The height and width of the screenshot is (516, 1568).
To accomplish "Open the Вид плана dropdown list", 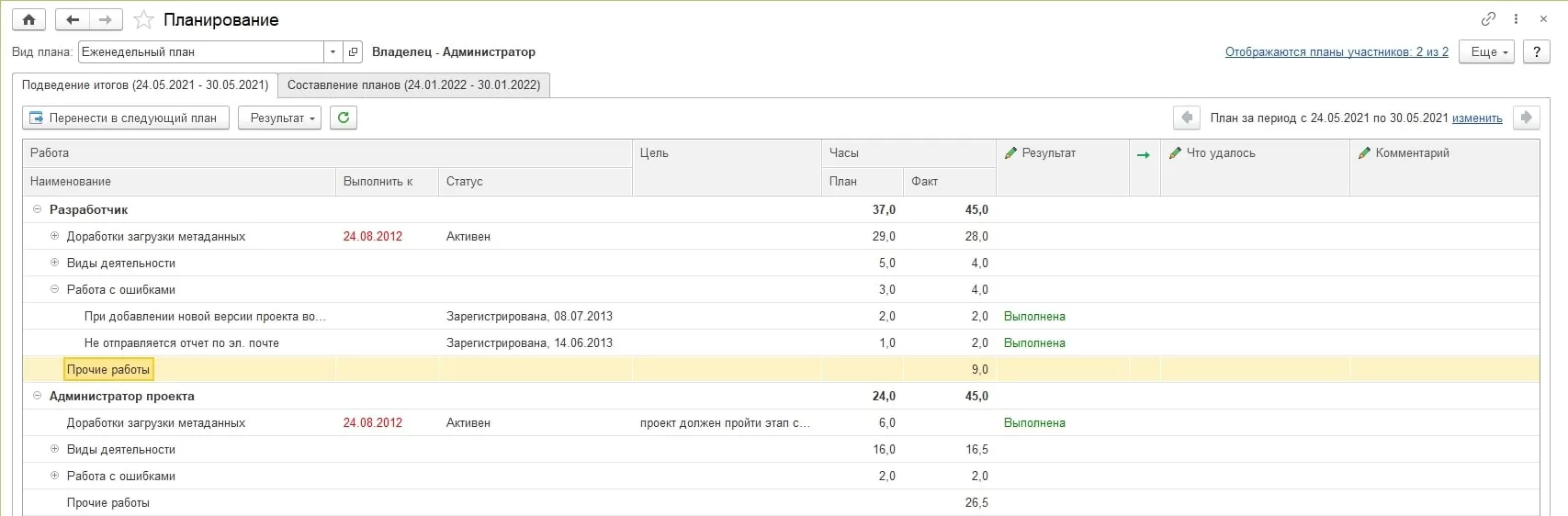I will click(333, 52).
